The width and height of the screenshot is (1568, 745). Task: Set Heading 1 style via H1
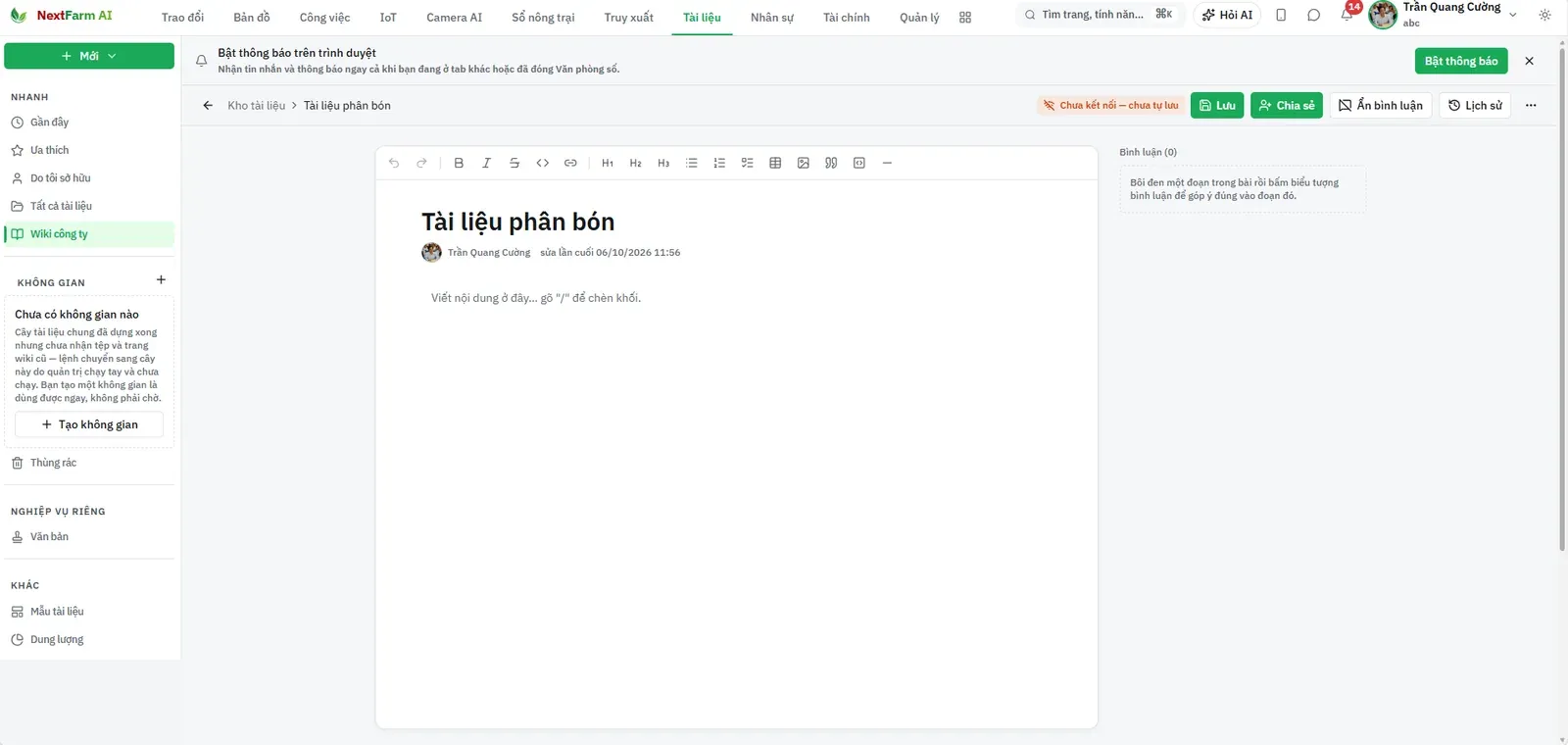[608, 163]
